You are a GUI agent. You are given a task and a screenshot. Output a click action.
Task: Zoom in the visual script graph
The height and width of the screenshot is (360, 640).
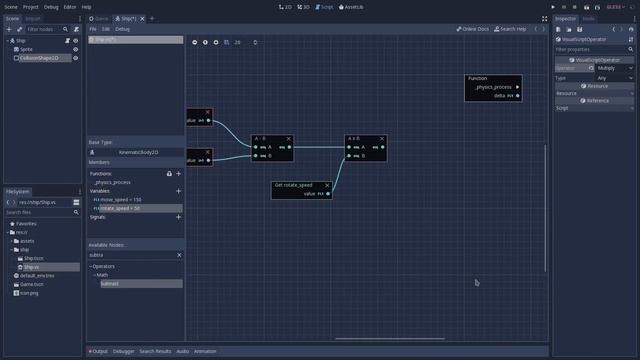coord(216,42)
